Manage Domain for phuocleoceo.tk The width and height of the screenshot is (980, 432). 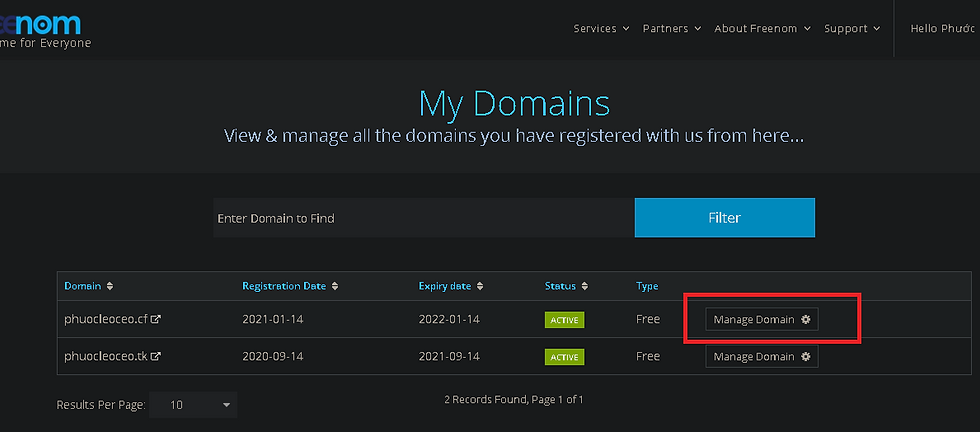click(x=762, y=356)
